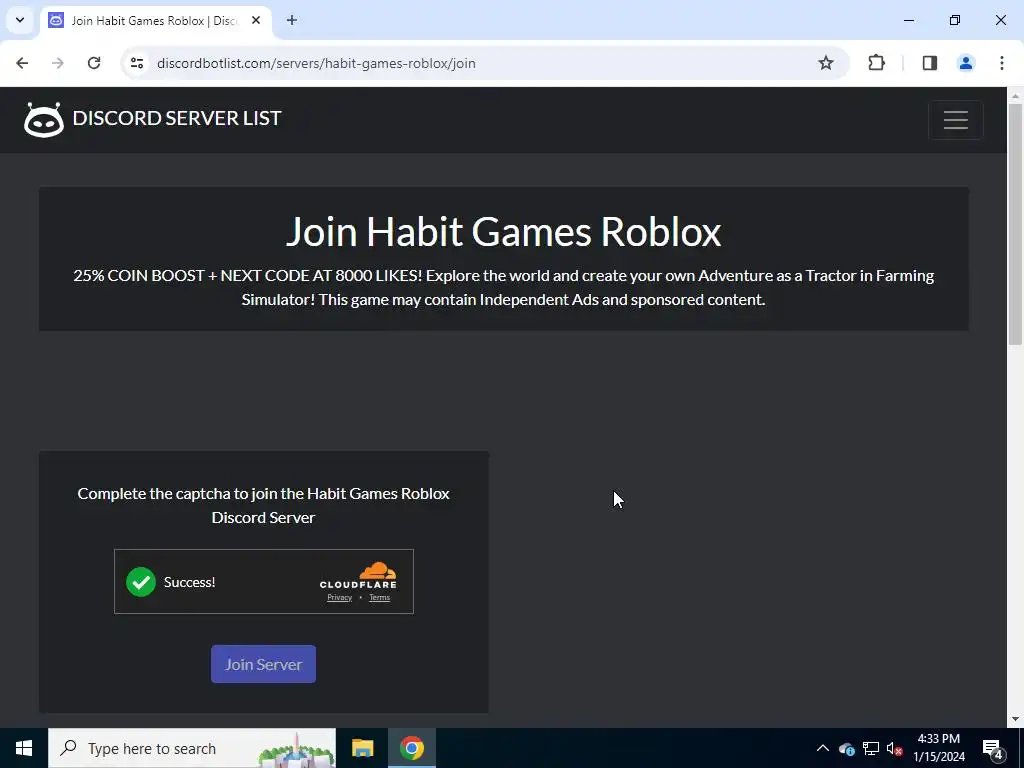Open Chrome three-dot menu
This screenshot has height=768, width=1024.
1002,63
